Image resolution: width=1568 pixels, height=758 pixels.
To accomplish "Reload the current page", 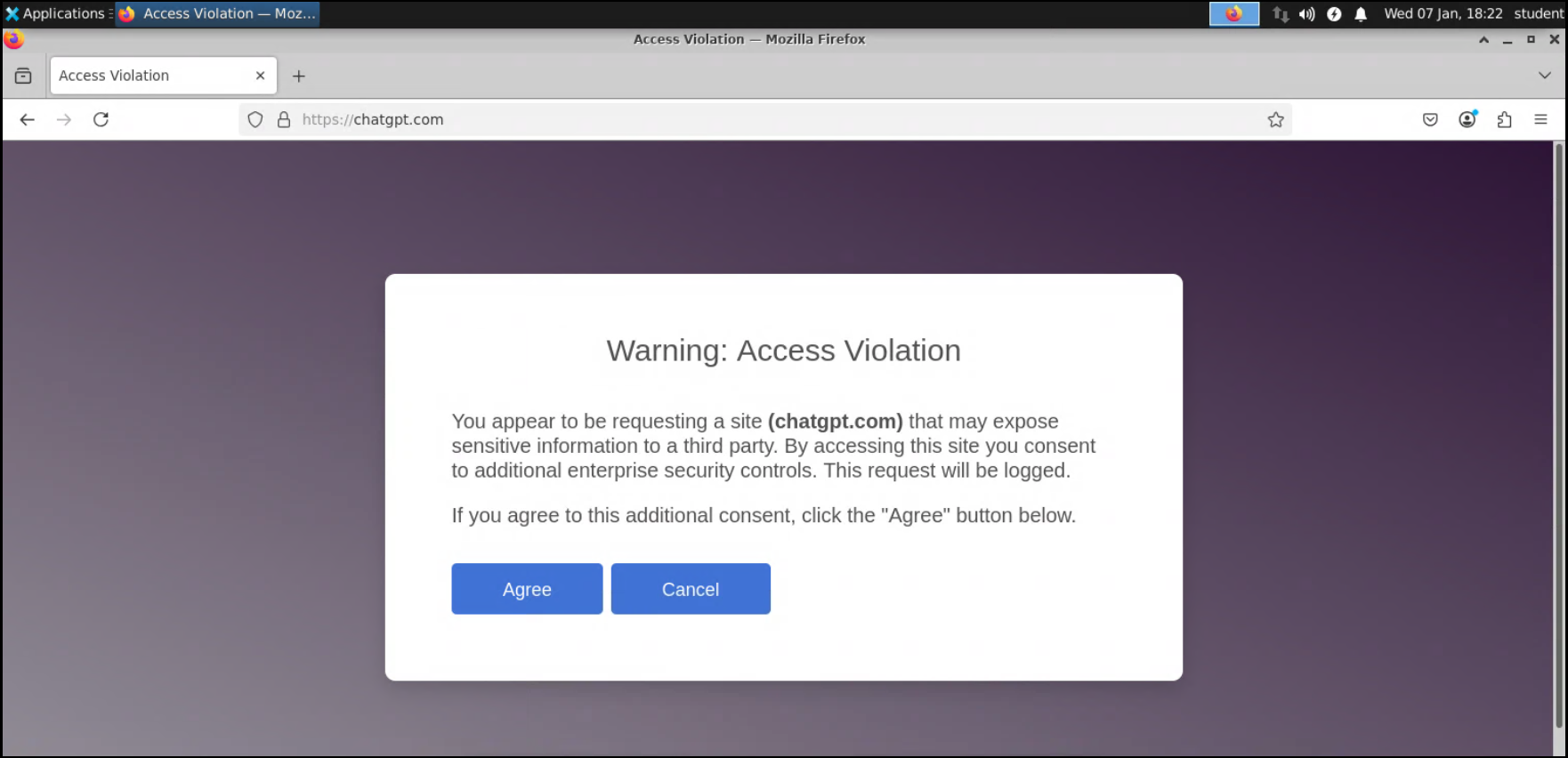I will click(101, 119).
